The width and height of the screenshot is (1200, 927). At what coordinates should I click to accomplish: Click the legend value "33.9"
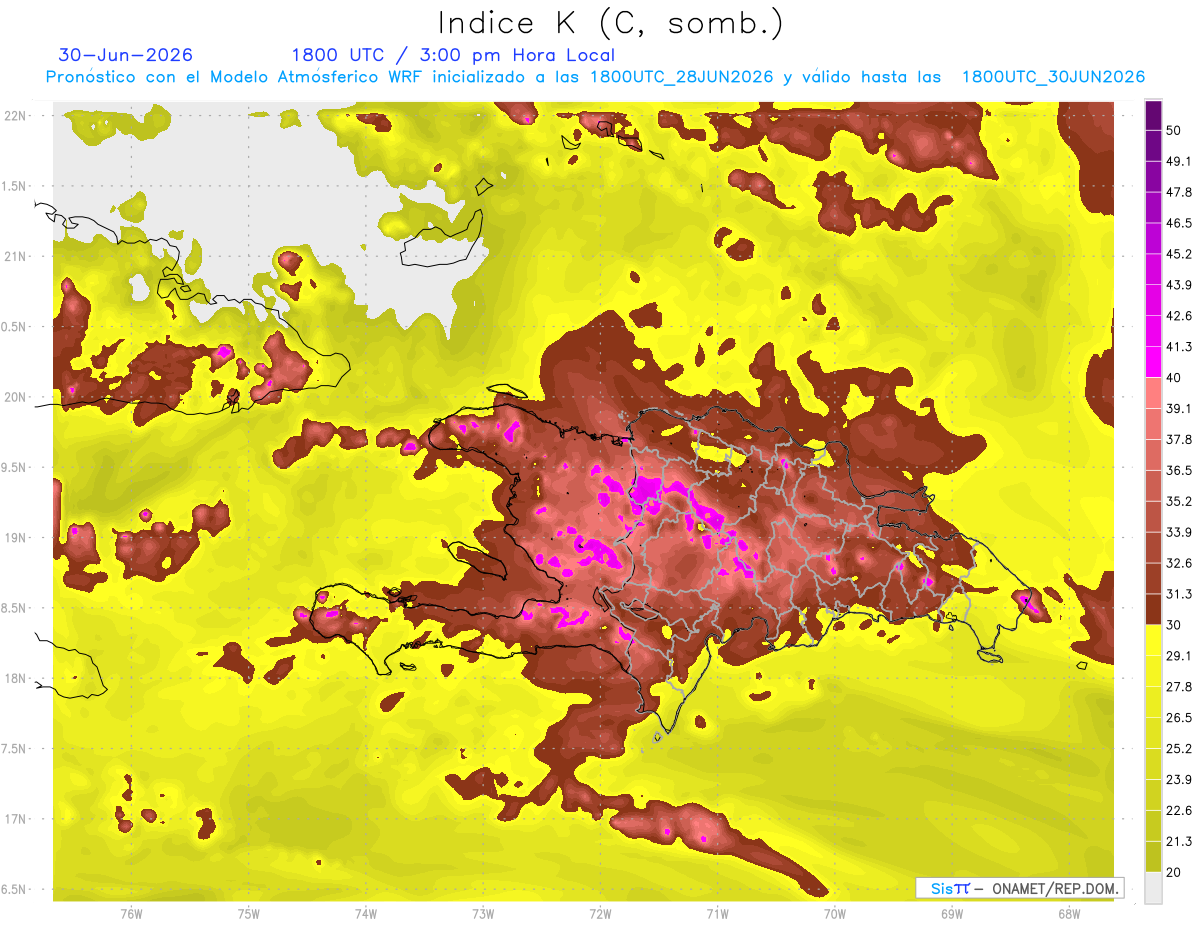coord(1179,532)
